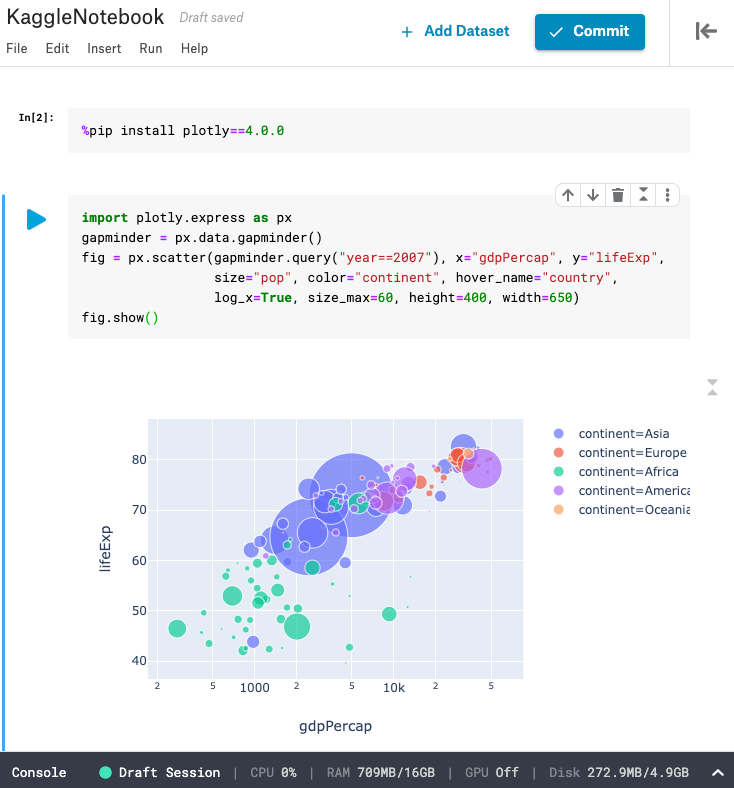Click the Oceania orange legend swatch
Screen dimensions: 734x788
click(558, 510)
